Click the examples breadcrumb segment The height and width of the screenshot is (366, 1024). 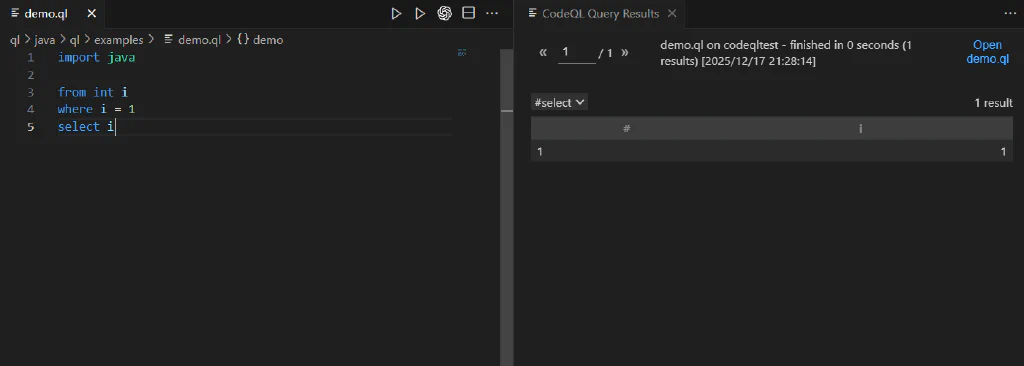coord(119,40)
